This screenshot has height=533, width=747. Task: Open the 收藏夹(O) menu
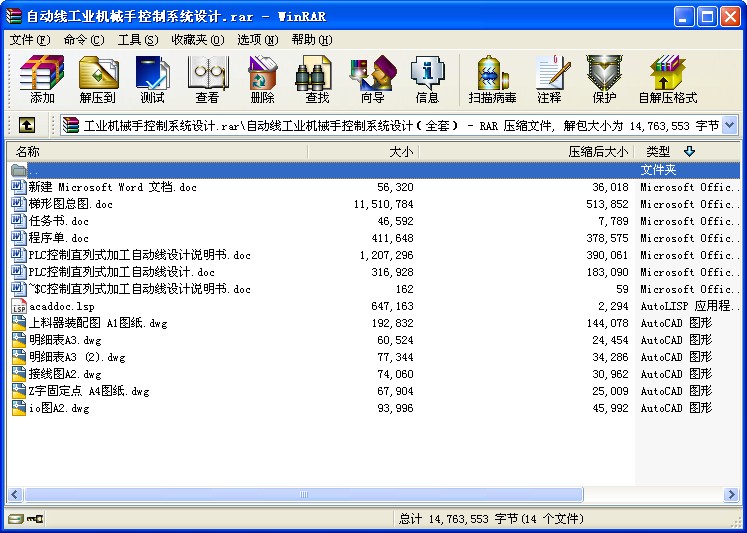[x=198, y=40]
